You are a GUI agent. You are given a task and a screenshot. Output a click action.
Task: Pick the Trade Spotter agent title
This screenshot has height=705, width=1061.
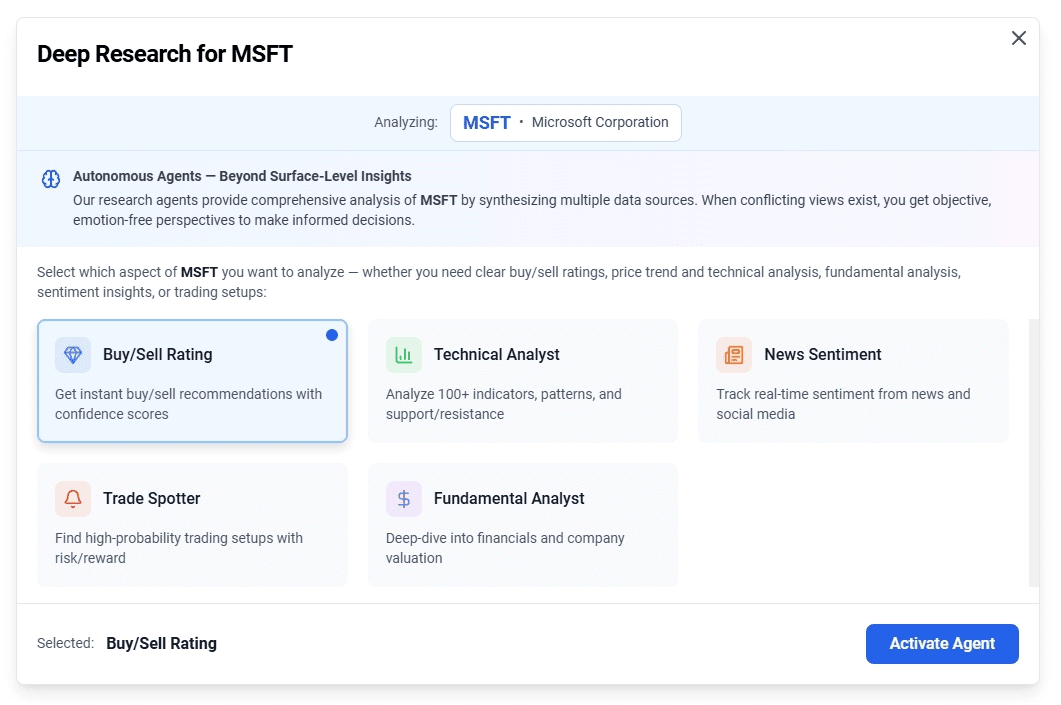tap(151, 499)
